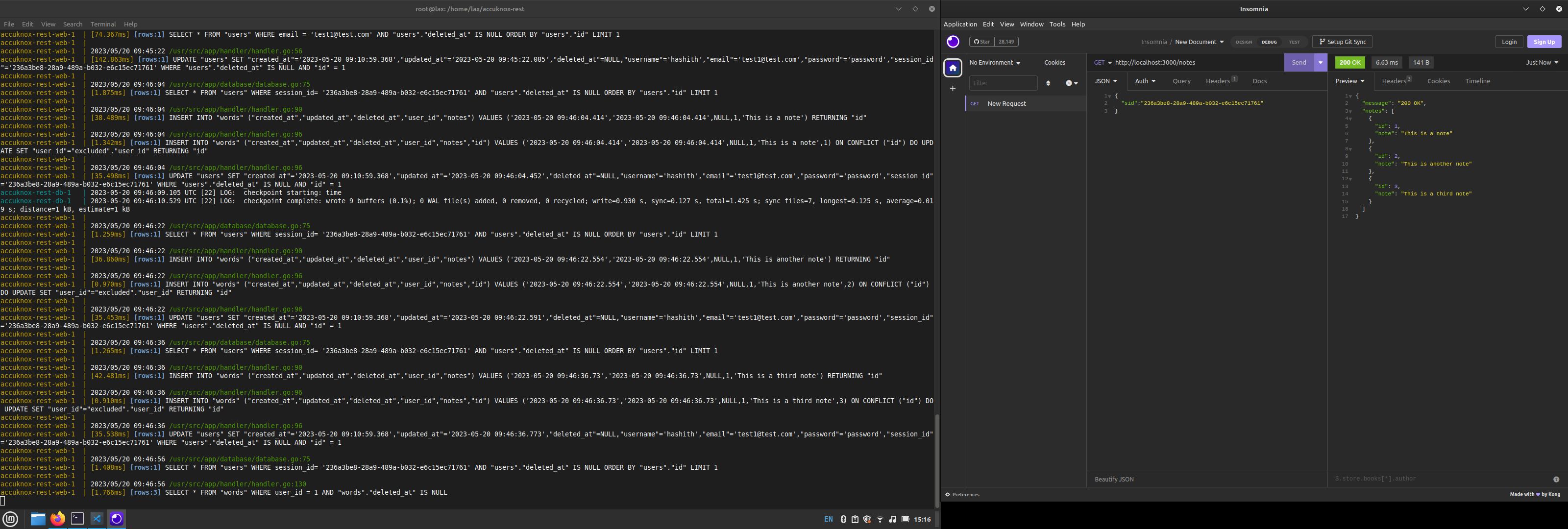The image size is (1568, 529).
Task: Click the plus icon below Home
Action: click(953, 89)
